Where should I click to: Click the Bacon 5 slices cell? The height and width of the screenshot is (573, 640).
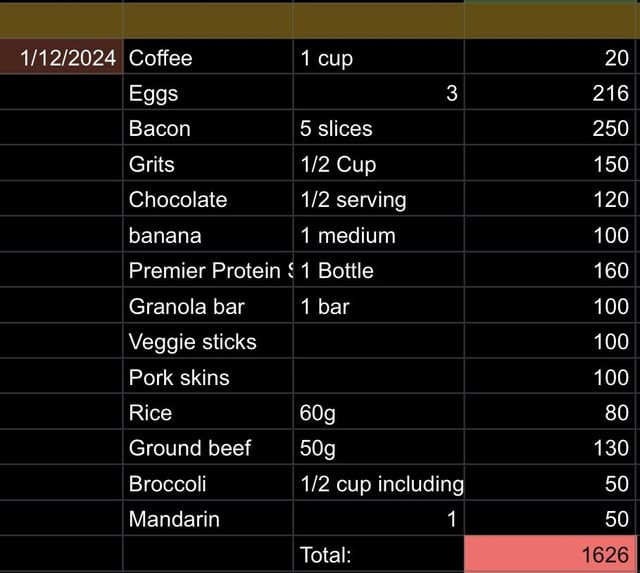(378, 128)
